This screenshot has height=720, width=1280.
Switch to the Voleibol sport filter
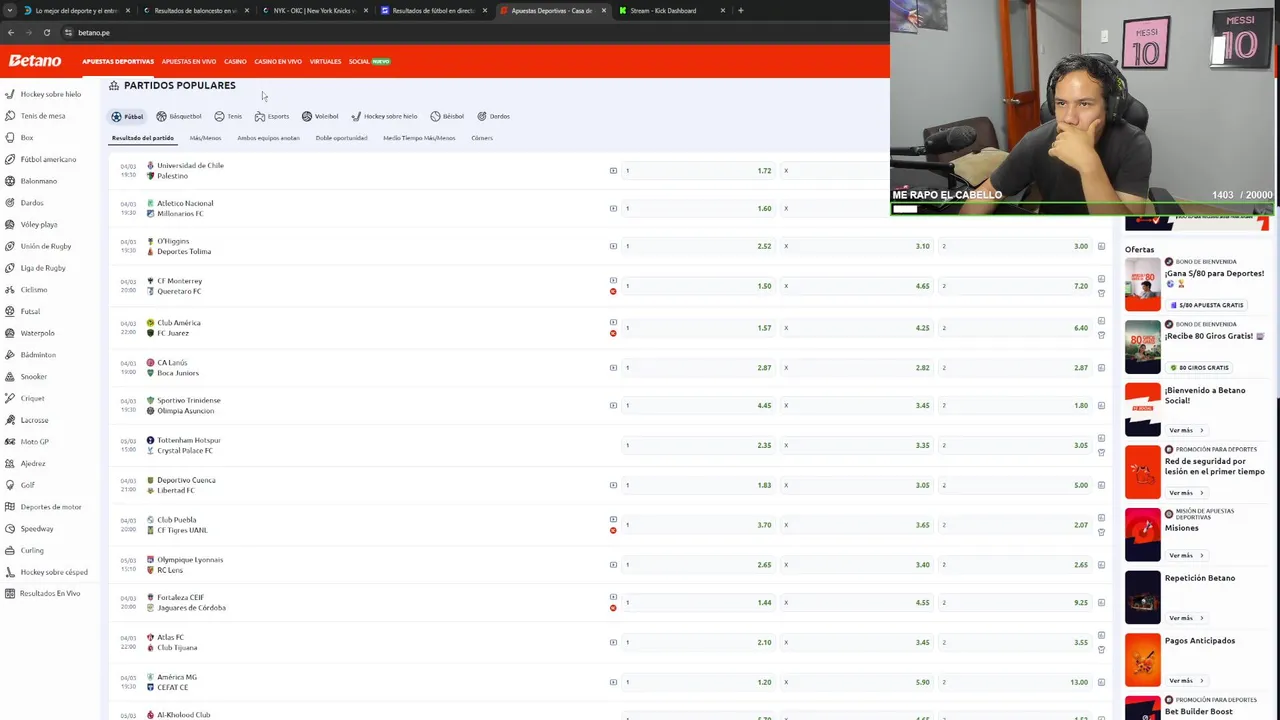(320, 117)
